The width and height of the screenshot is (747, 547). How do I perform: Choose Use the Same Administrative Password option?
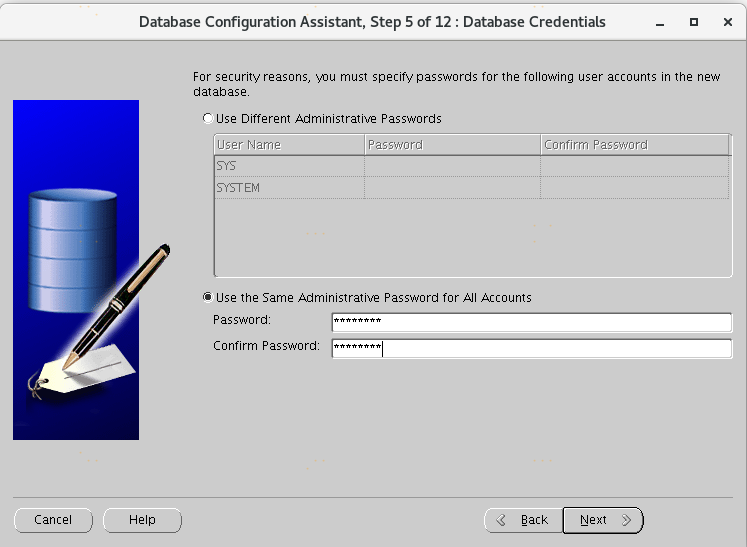click(x=208, y=298)
